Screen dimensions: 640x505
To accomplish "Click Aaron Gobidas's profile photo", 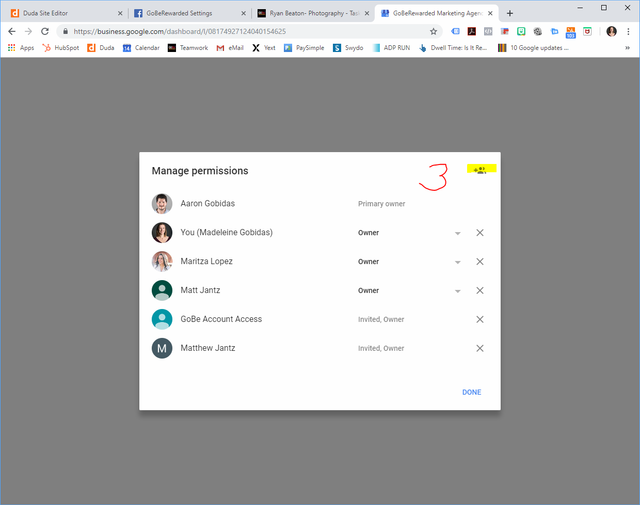I will [162, 204].
